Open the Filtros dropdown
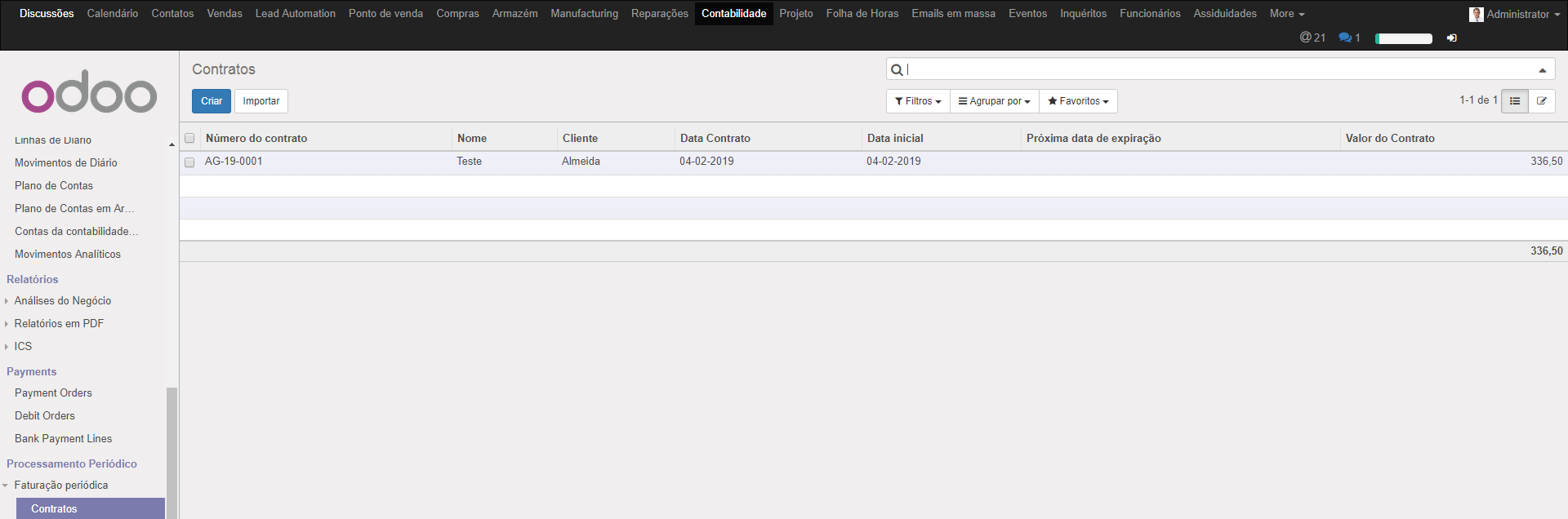1568x519 pixels. (x=918, y=101)
